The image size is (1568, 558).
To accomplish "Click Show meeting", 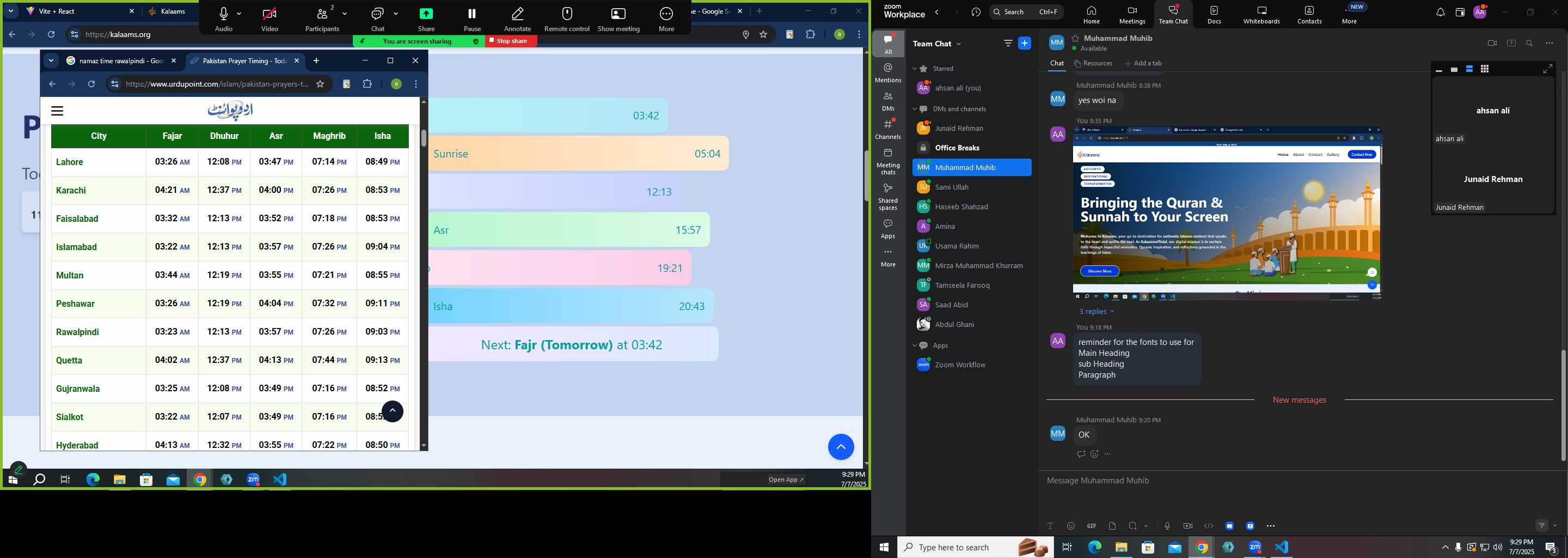I will tap(618, 19).
